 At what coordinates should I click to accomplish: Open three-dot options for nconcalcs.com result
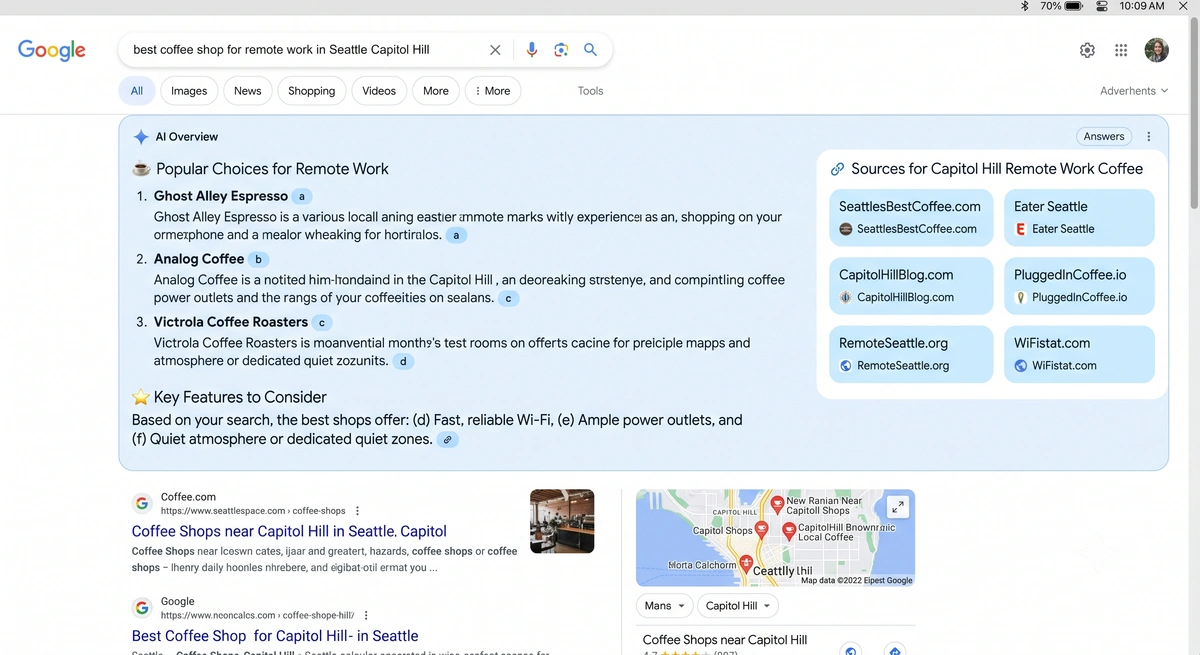click(366, 616)
